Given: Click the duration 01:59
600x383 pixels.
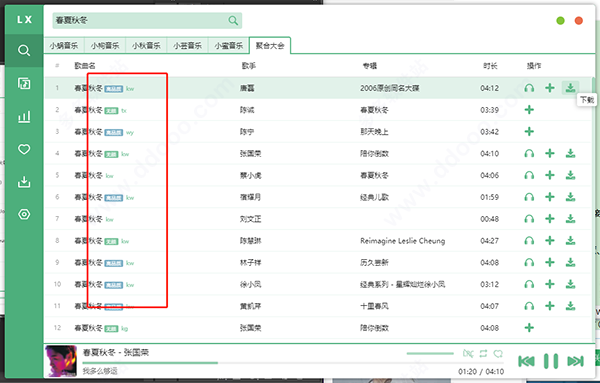Looking at the screenshot, I should tap(489, 197).
